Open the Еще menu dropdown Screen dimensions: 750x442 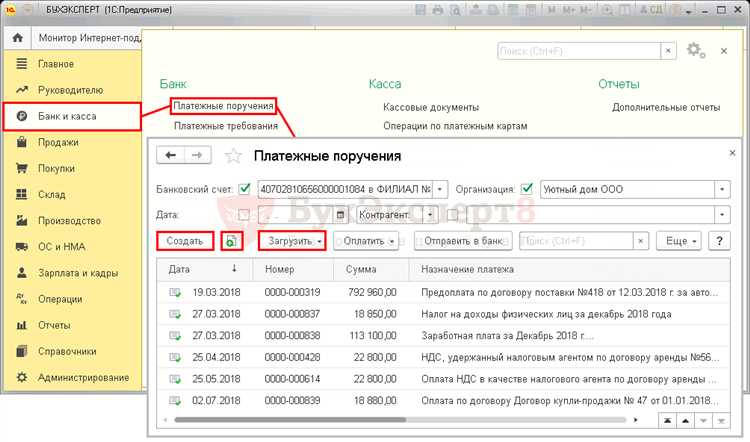(x=679, y=241)
